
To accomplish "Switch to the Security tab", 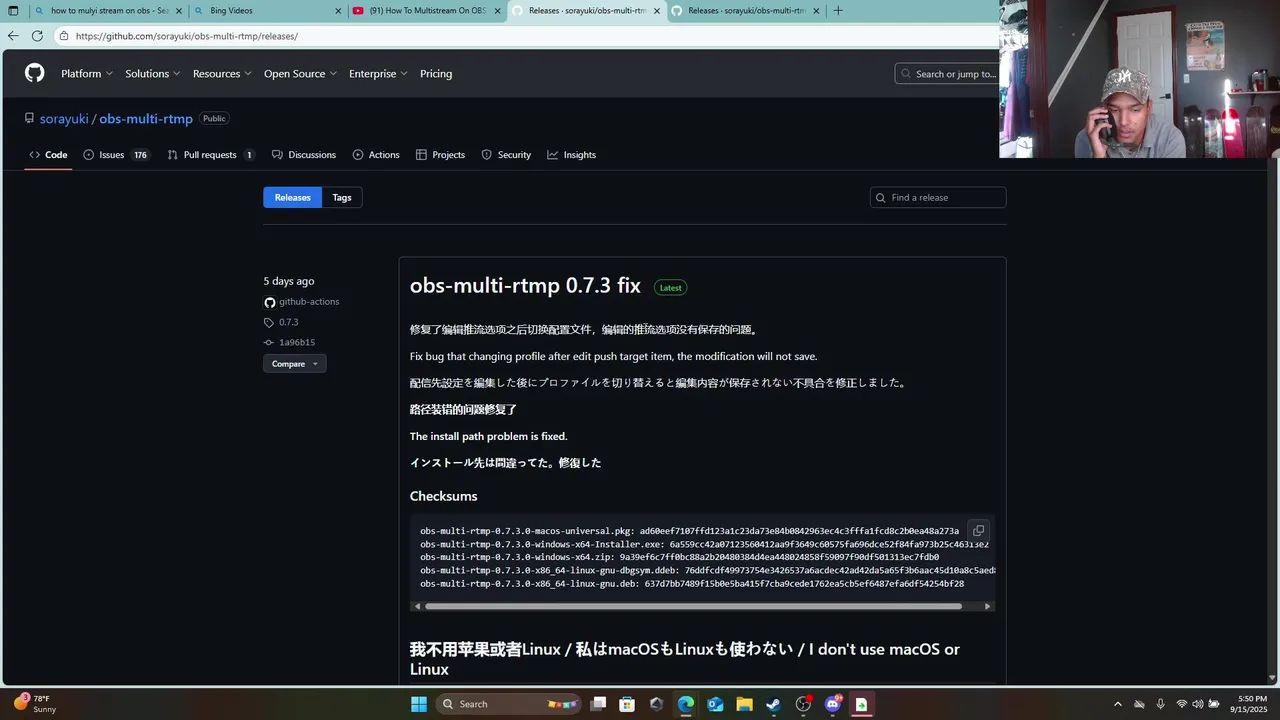I will click(506, 155).
